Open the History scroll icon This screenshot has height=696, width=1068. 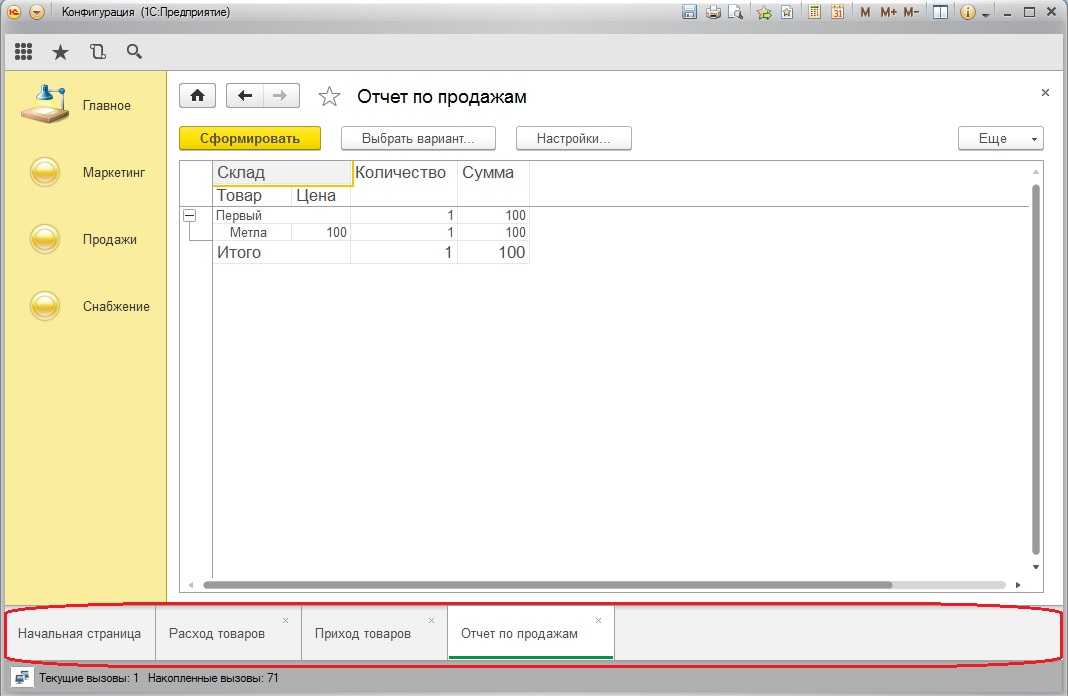coord(97,52)
